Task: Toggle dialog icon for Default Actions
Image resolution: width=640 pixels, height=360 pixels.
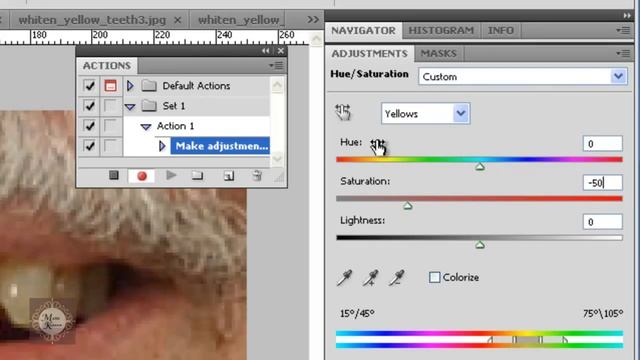Action: click(110, 86)
